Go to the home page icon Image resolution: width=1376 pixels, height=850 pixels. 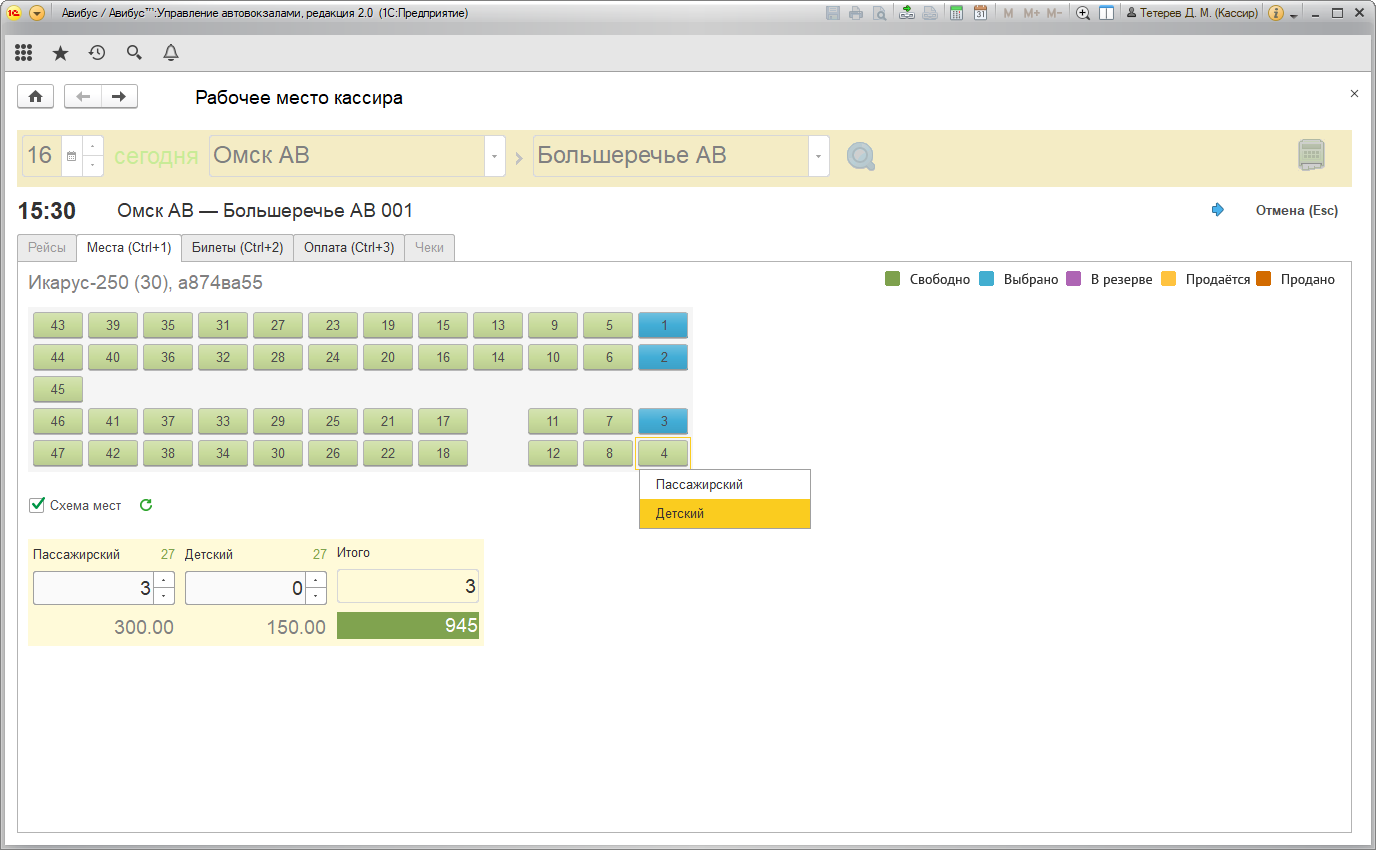[x=36, y=96]
